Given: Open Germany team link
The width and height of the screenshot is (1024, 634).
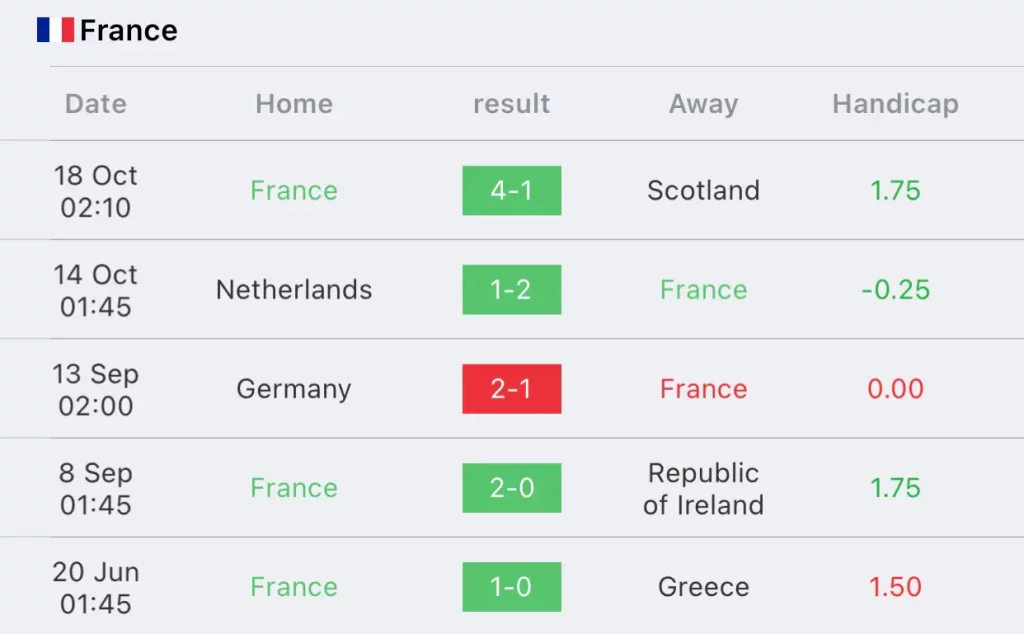Looking at the screenshot, I should coord(294,390).
